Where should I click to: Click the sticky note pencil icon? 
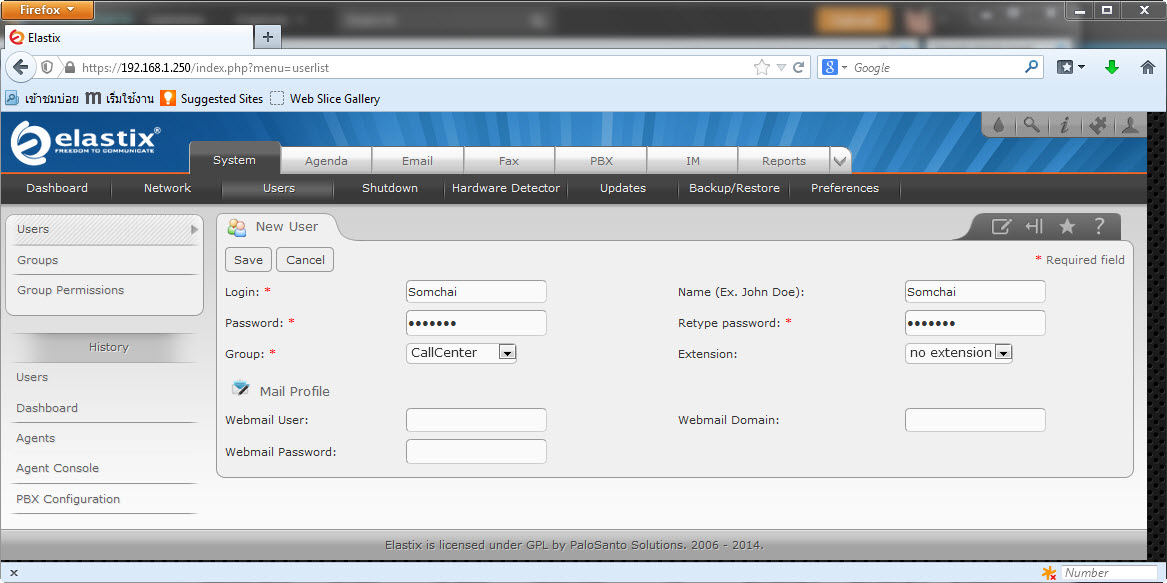coord(1001,227)
